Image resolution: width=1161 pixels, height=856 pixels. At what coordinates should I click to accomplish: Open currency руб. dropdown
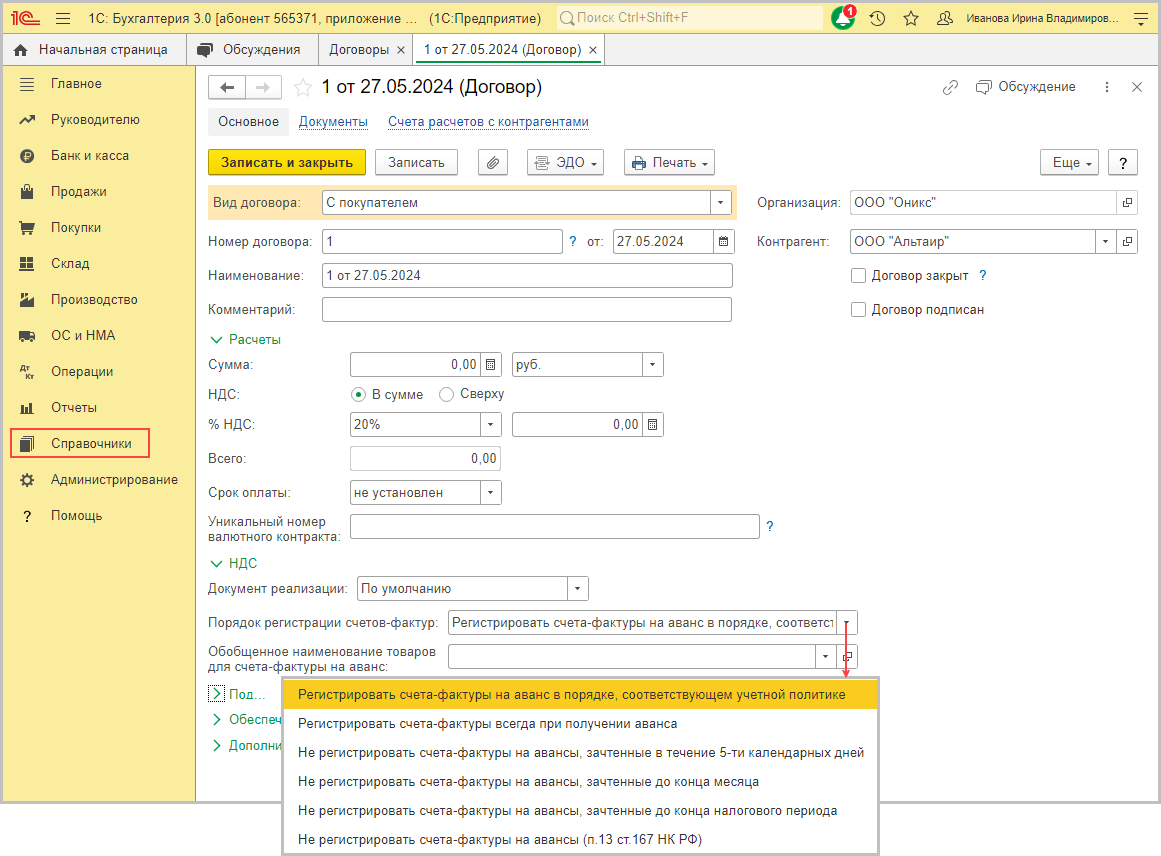click(x=652, y=364)
